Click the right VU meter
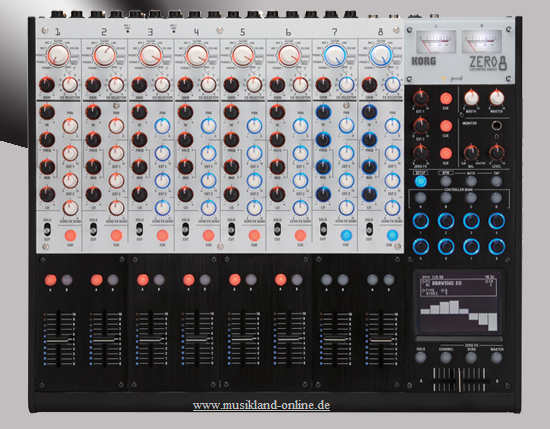The image size is (550, 429). tap(482, 42)
